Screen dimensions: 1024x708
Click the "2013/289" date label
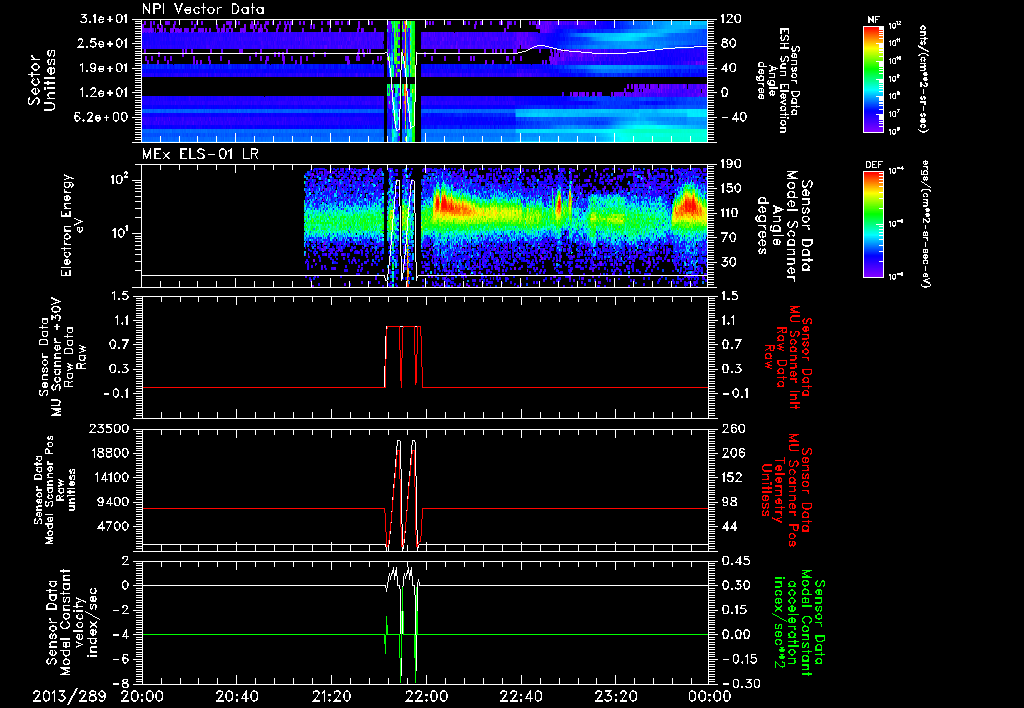point(69,696)
